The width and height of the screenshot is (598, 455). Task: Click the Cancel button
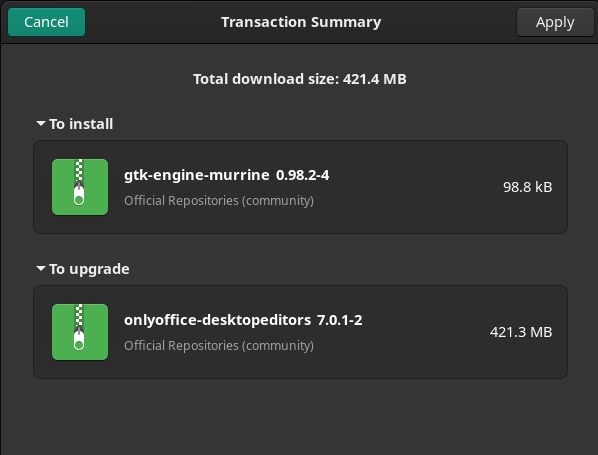click(x=47, y=22)
